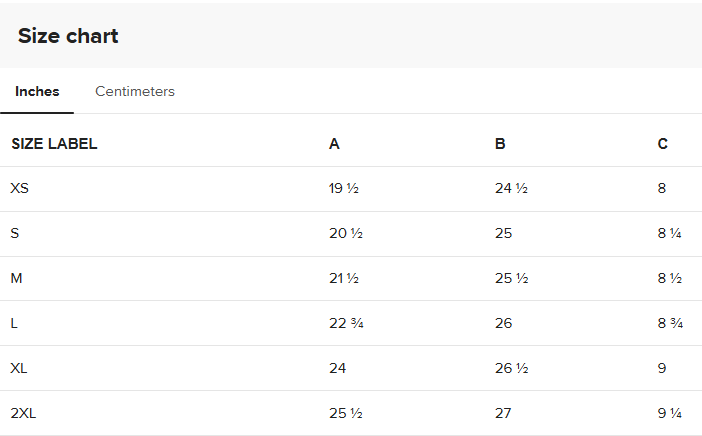The height and width of the screenshot is (436, 702).
Task: Select the Inches tab
Action: [37, 92]
